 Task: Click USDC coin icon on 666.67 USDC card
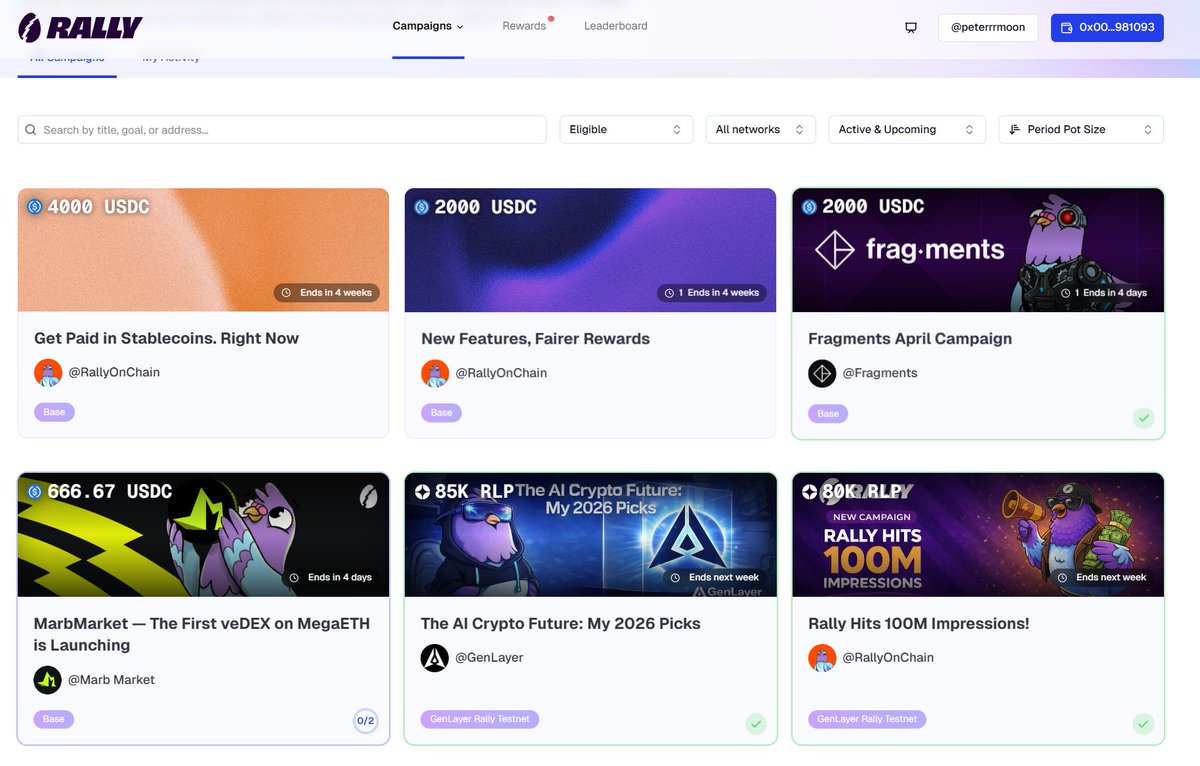tap(35, 492)
